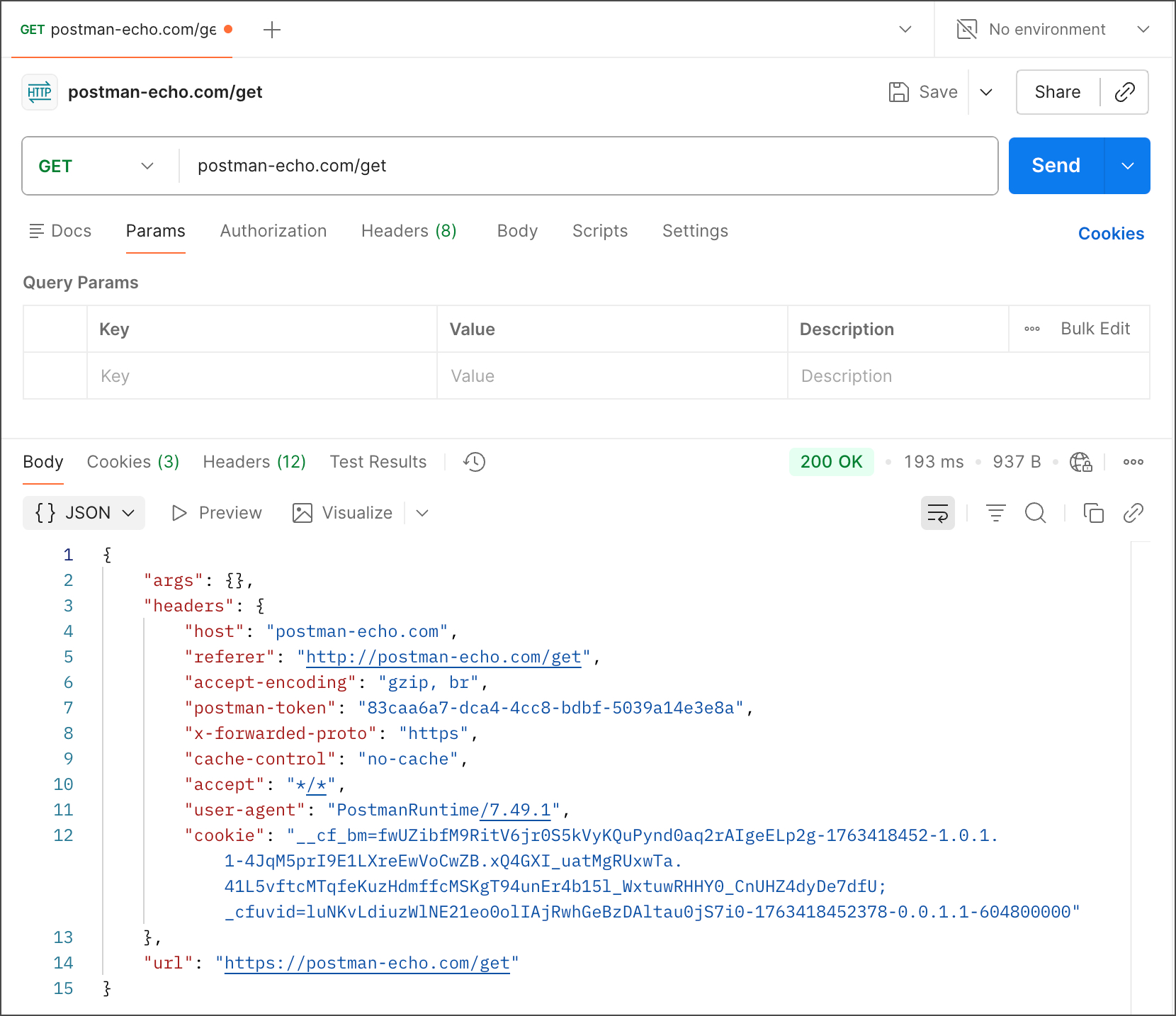Click the Preview response button

[x=217, y=513]
